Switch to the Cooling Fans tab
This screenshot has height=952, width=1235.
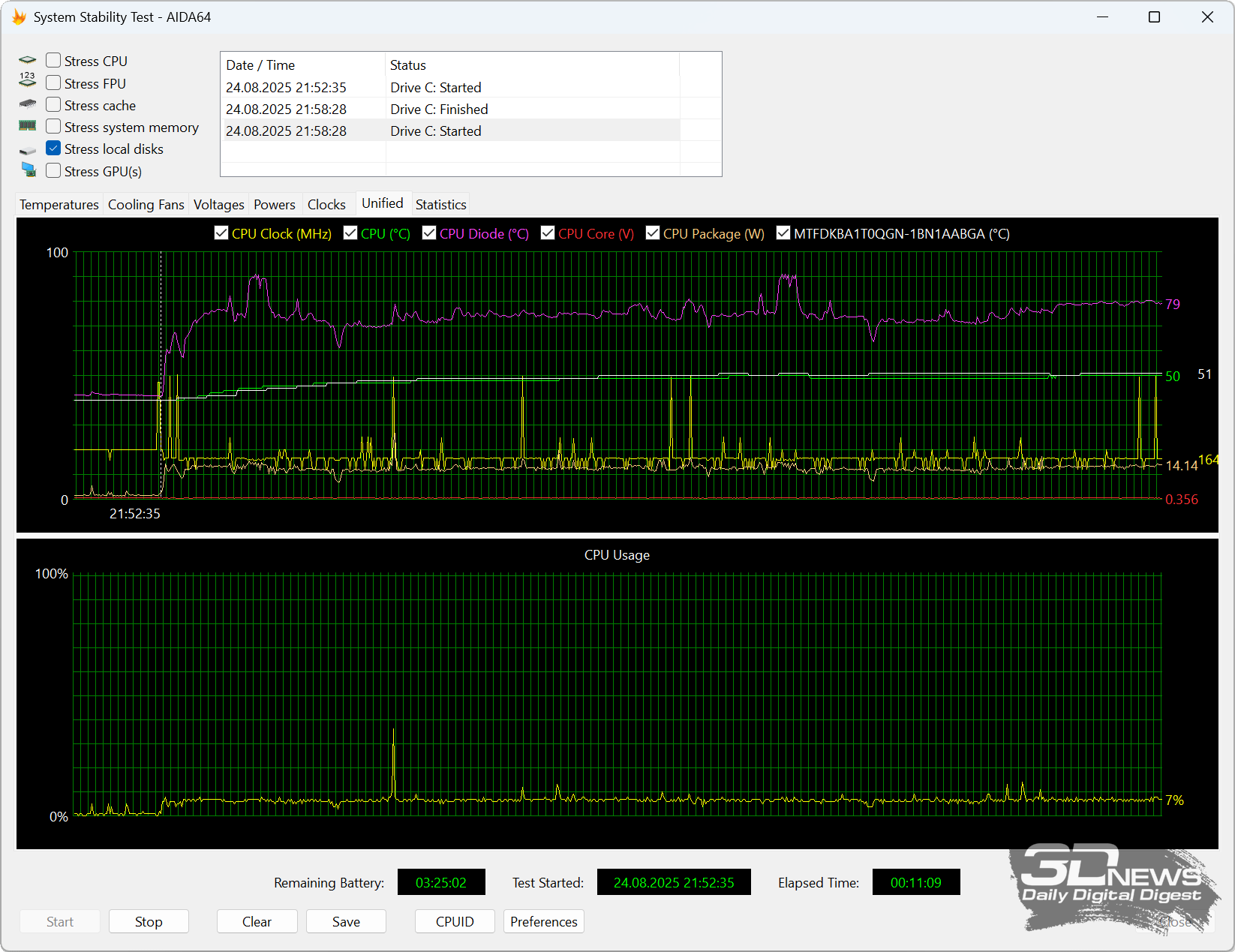[x=146, y=204]
